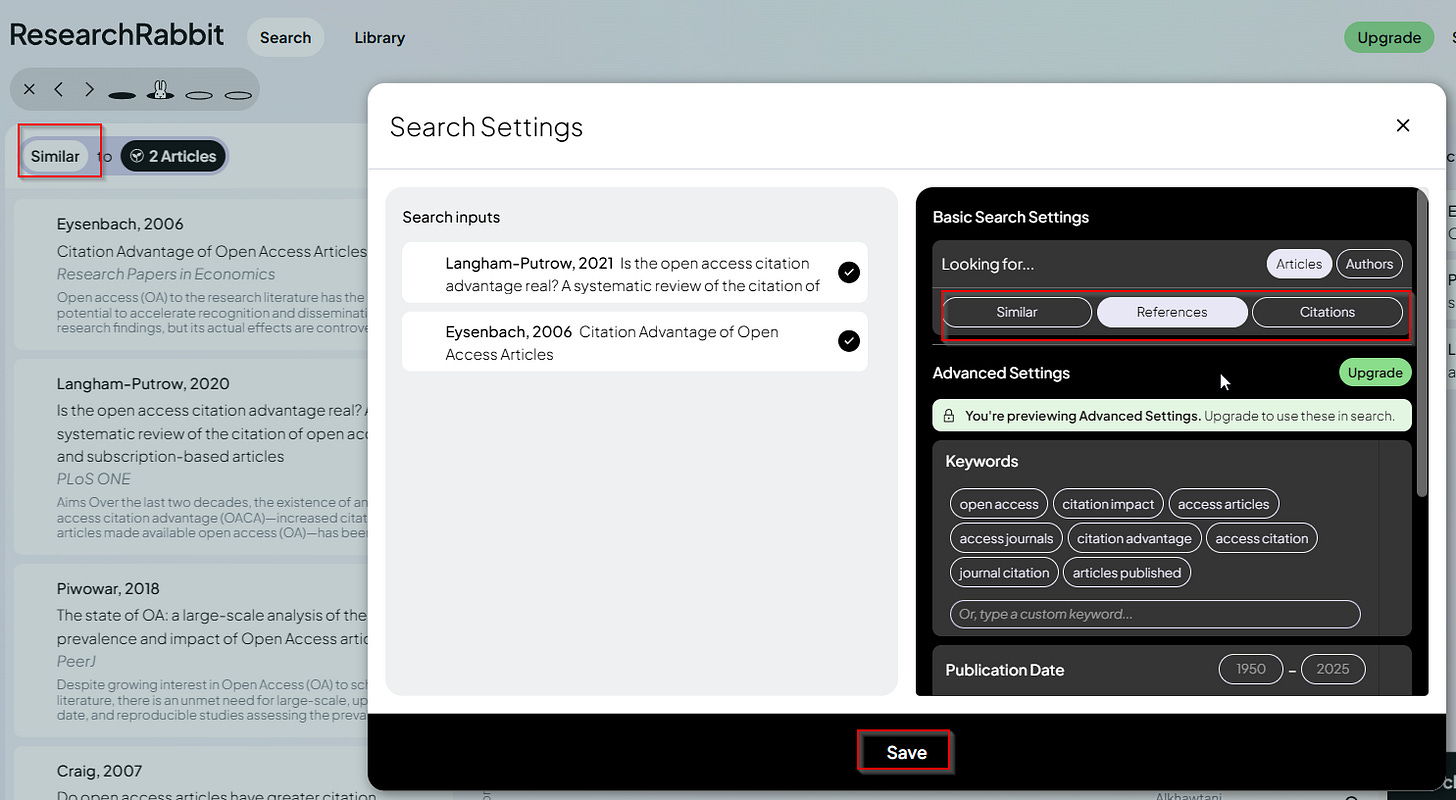Open the Piwowar, 2018 result card
This screenshot has width=1456, height=800.
[192, 650]
